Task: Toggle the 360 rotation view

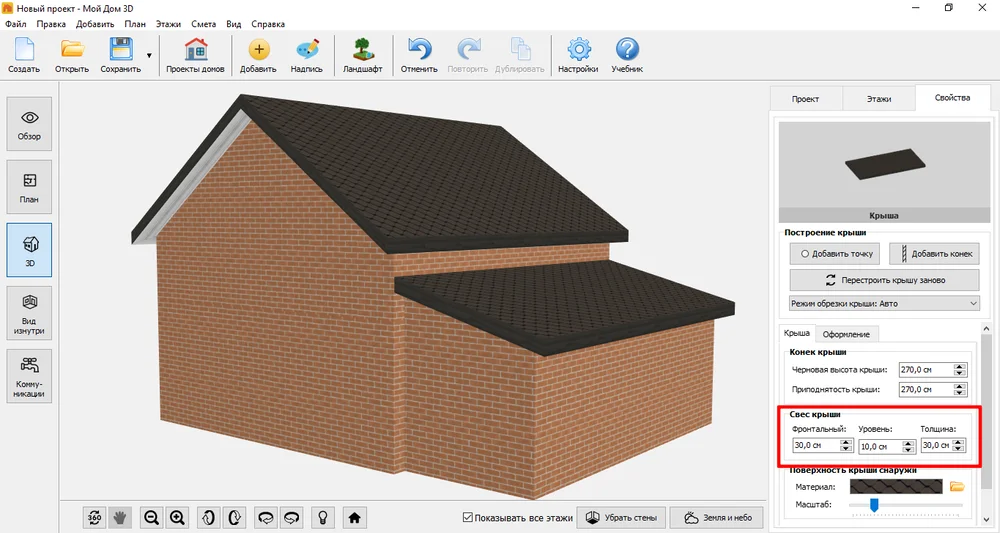Action: pos(94,518)
